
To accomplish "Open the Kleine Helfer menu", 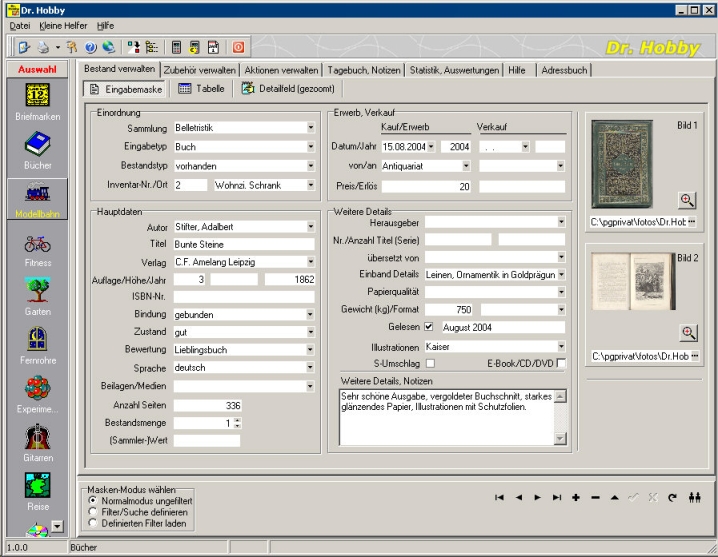I will click(x=63, y=24).
